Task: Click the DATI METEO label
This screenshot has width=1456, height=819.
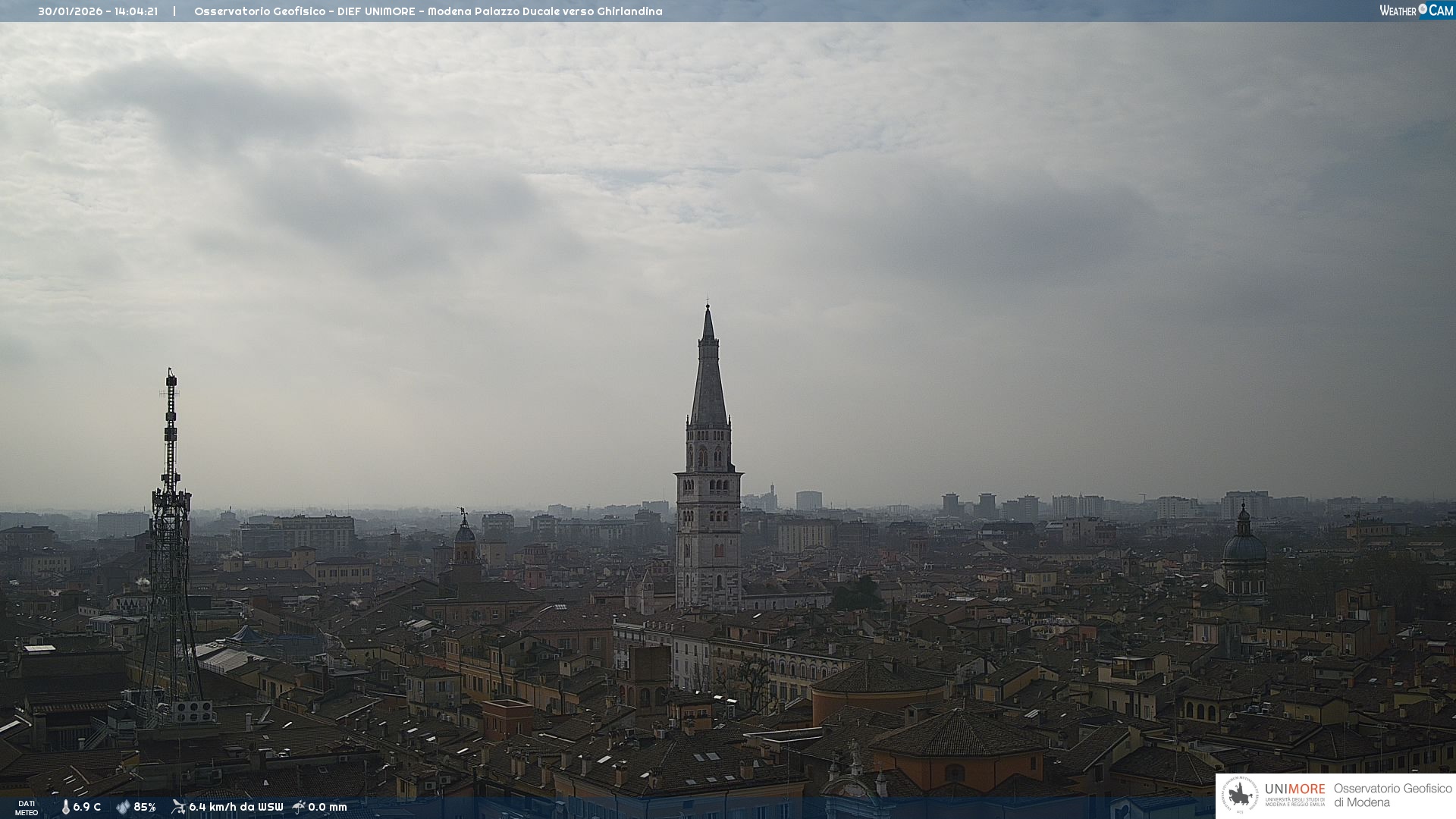Action: point(27,808)
